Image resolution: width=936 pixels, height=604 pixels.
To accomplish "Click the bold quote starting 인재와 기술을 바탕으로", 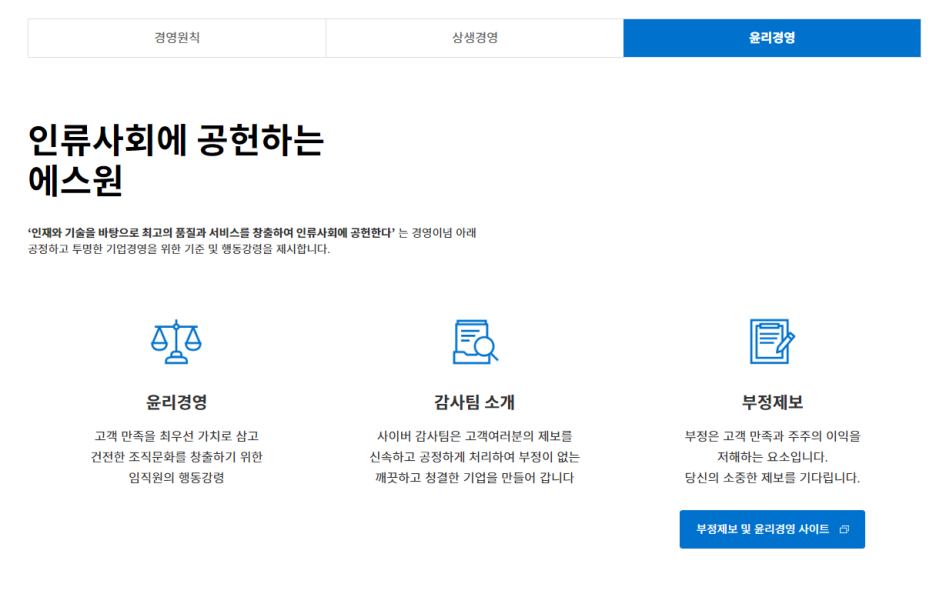I will (211, 233).
